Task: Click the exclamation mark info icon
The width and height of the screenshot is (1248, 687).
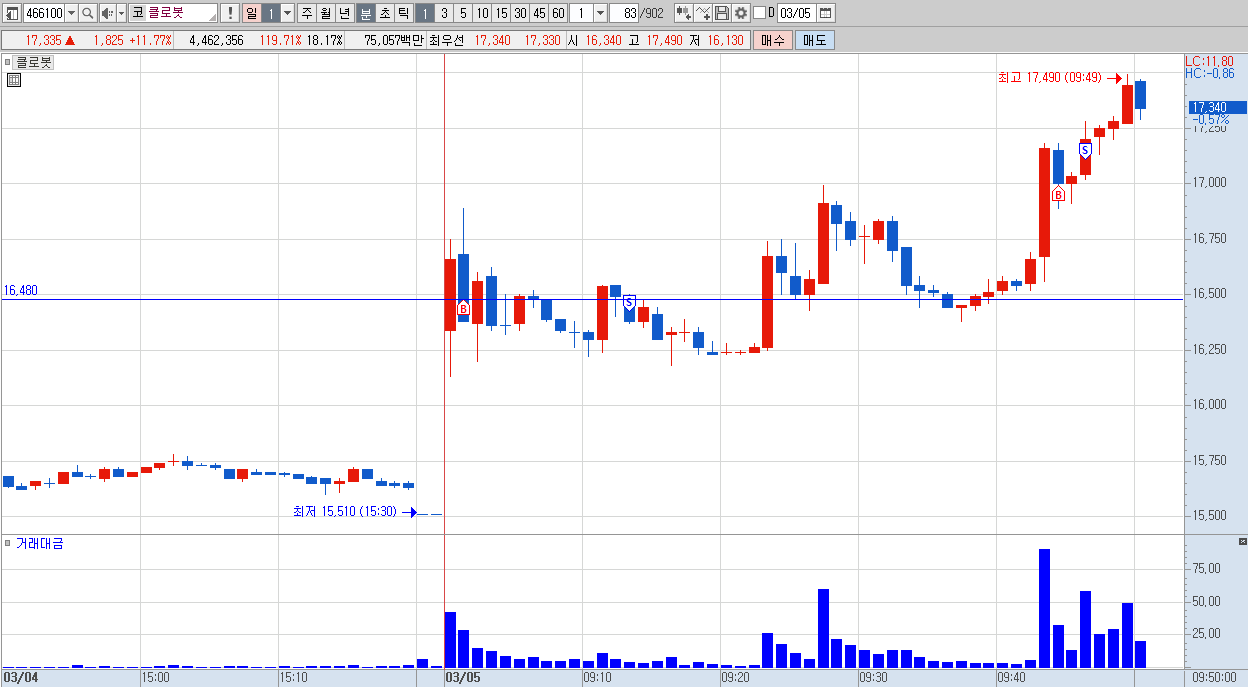Action: (230, 13)
